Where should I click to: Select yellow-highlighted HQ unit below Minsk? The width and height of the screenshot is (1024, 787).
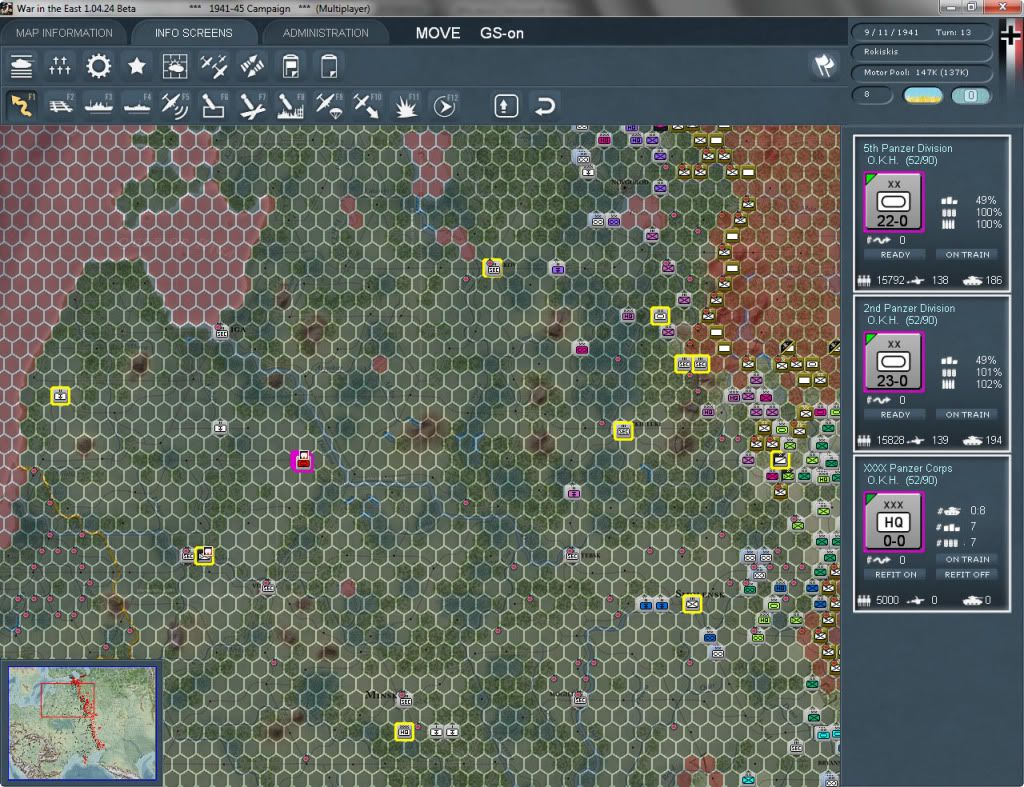(x=404, y=731)
